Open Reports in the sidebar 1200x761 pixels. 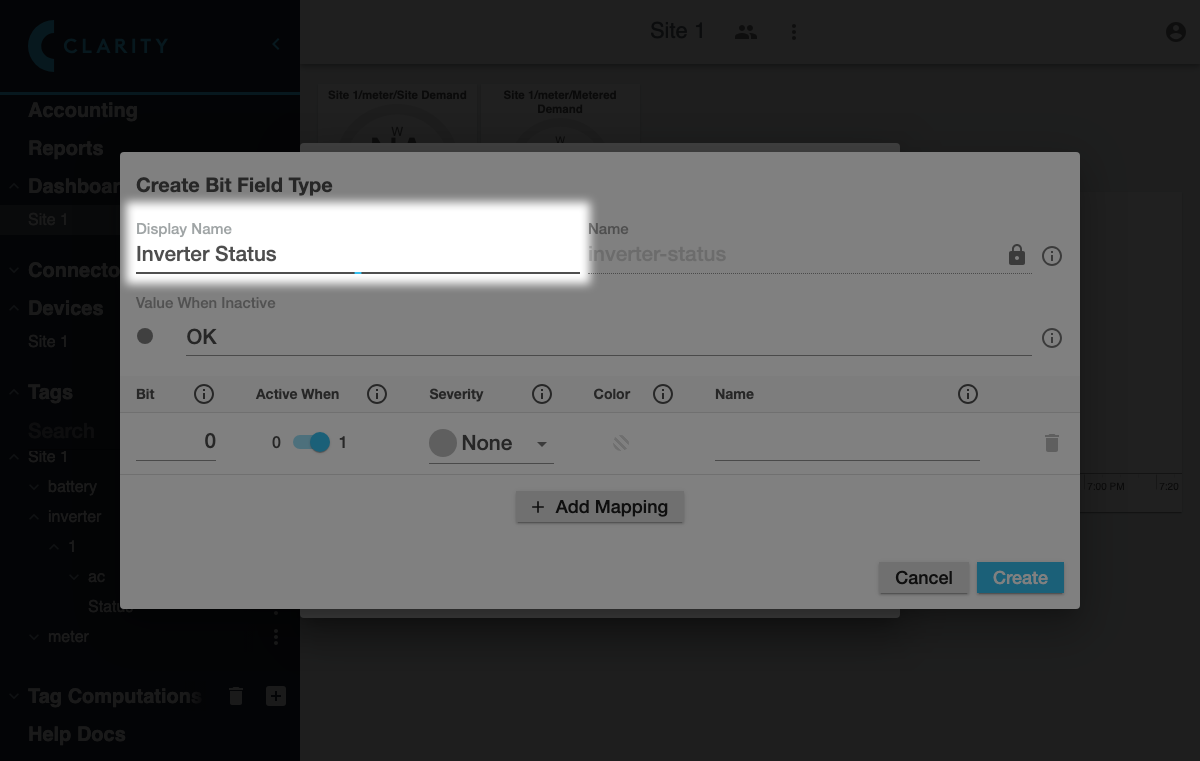coord(65,148)
